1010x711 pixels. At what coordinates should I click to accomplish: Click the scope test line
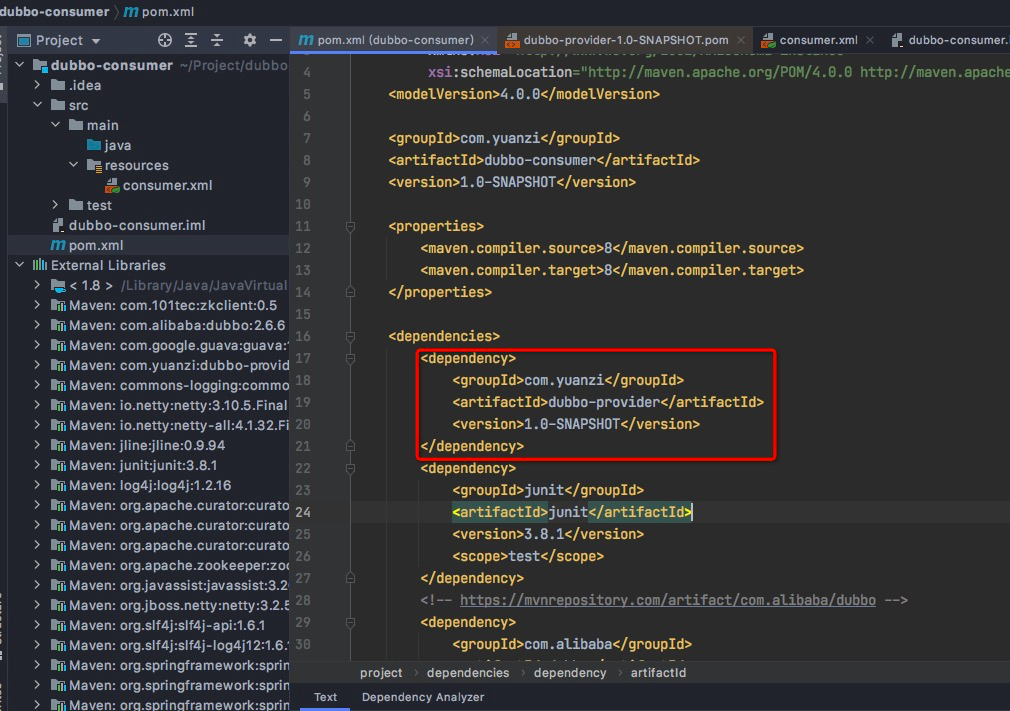click(528, 556)
